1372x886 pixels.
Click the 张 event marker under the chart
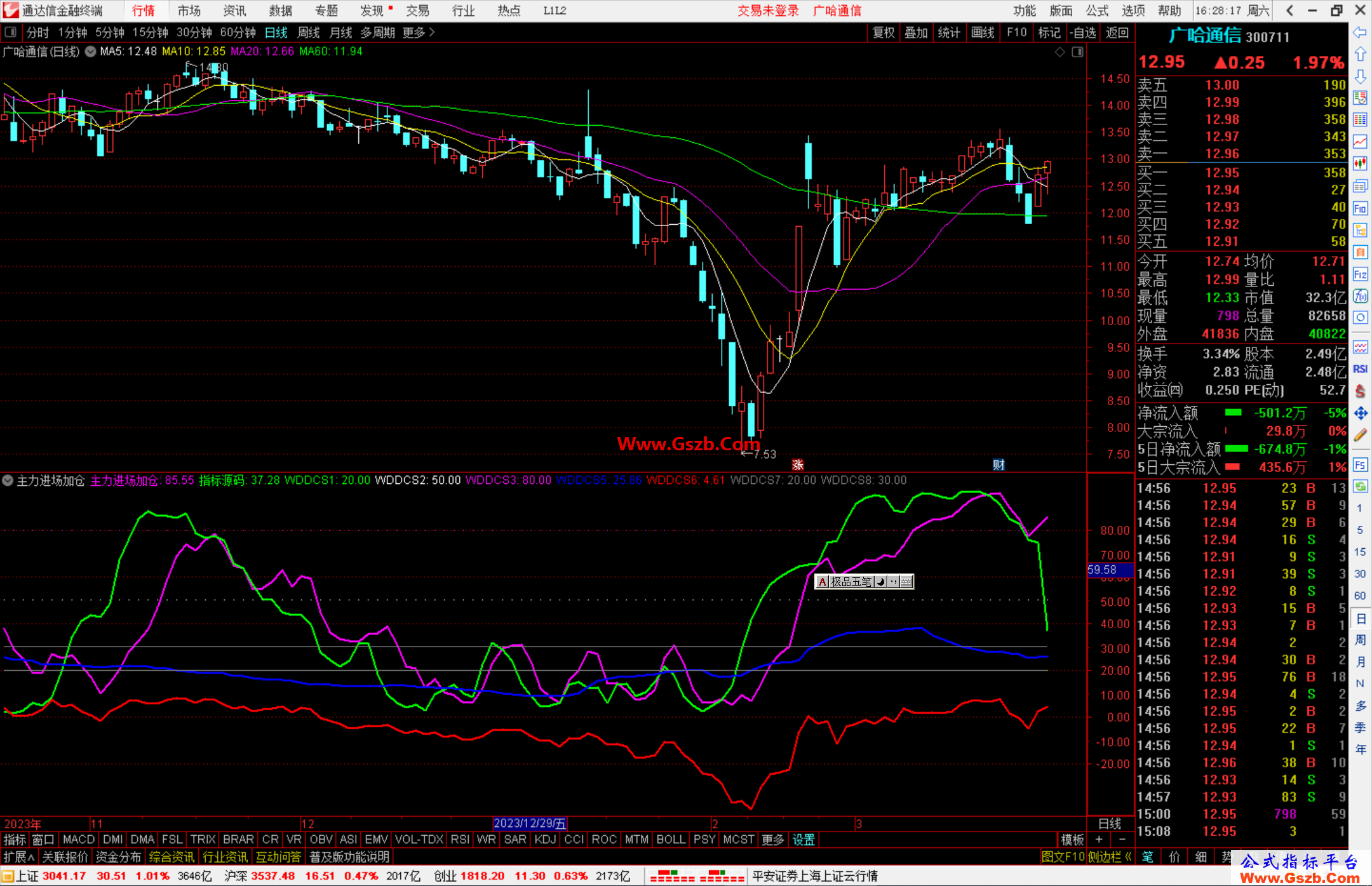[798, 465]
